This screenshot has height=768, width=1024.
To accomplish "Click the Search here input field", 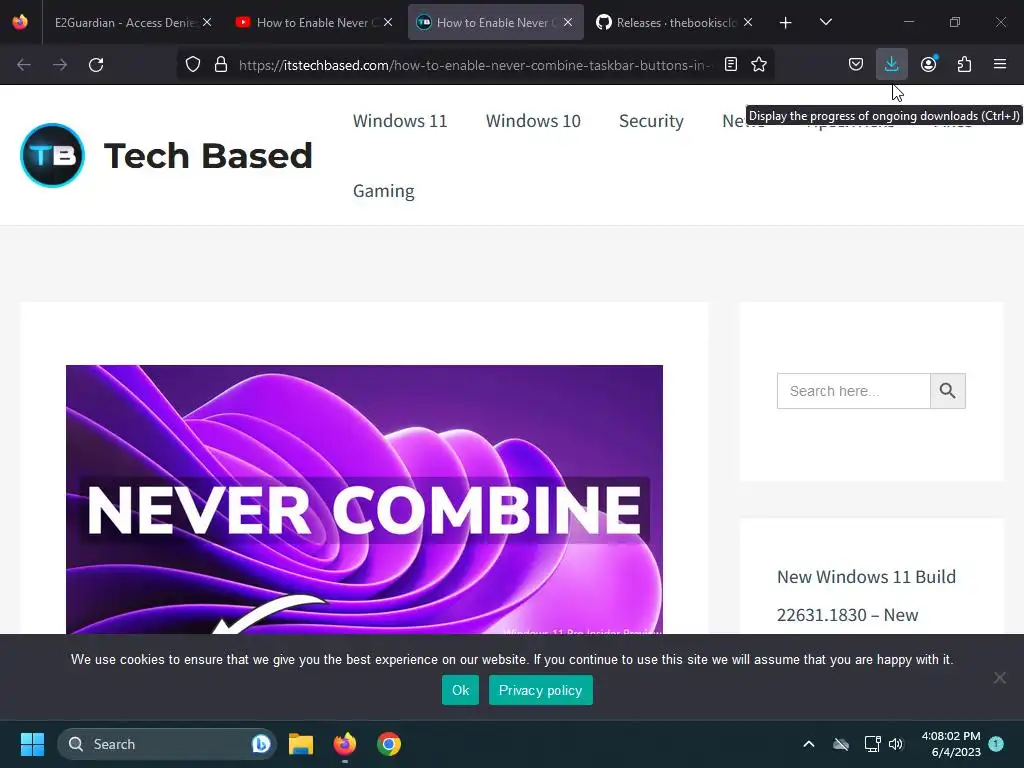I will (853, 391).
